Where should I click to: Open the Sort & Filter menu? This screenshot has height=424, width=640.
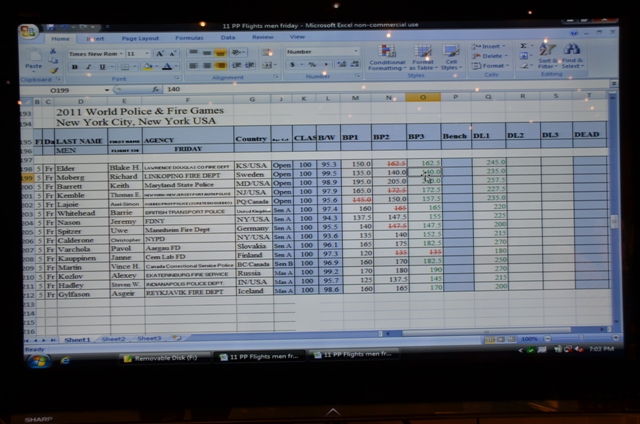point(547,56)
